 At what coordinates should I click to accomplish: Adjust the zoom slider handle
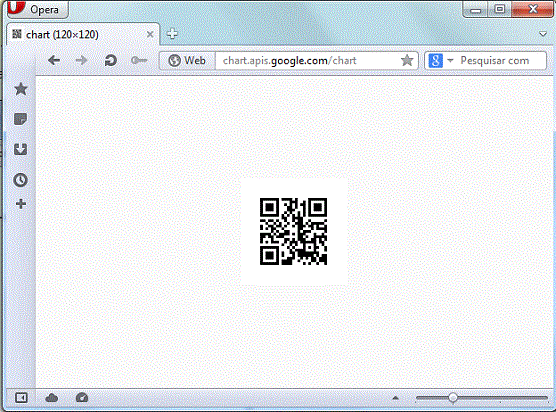coord(453,398)
